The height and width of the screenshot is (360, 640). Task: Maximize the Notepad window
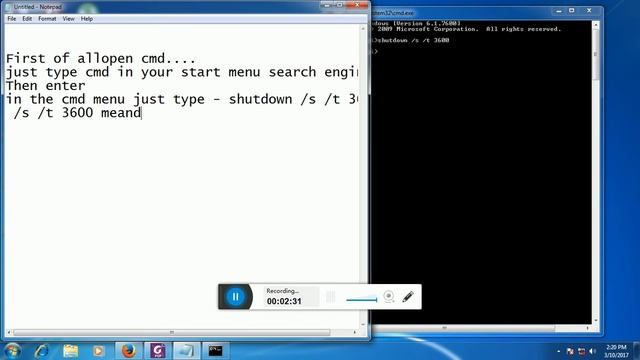(340, 5)
